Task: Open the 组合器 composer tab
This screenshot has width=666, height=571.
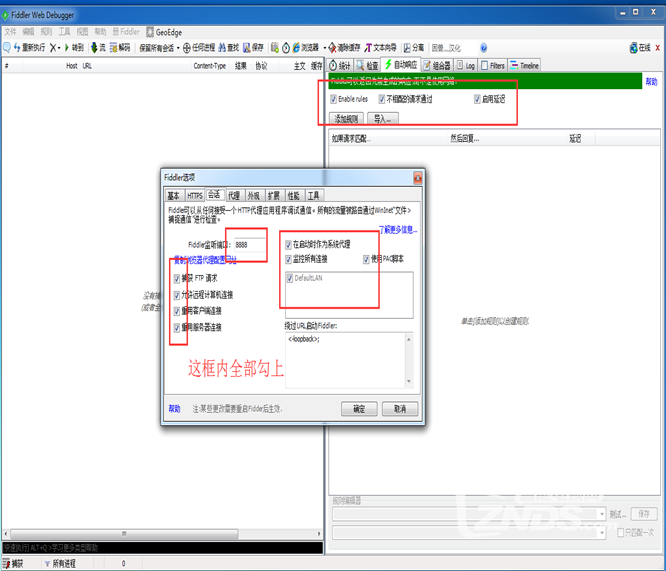Action: pos(437,65)
